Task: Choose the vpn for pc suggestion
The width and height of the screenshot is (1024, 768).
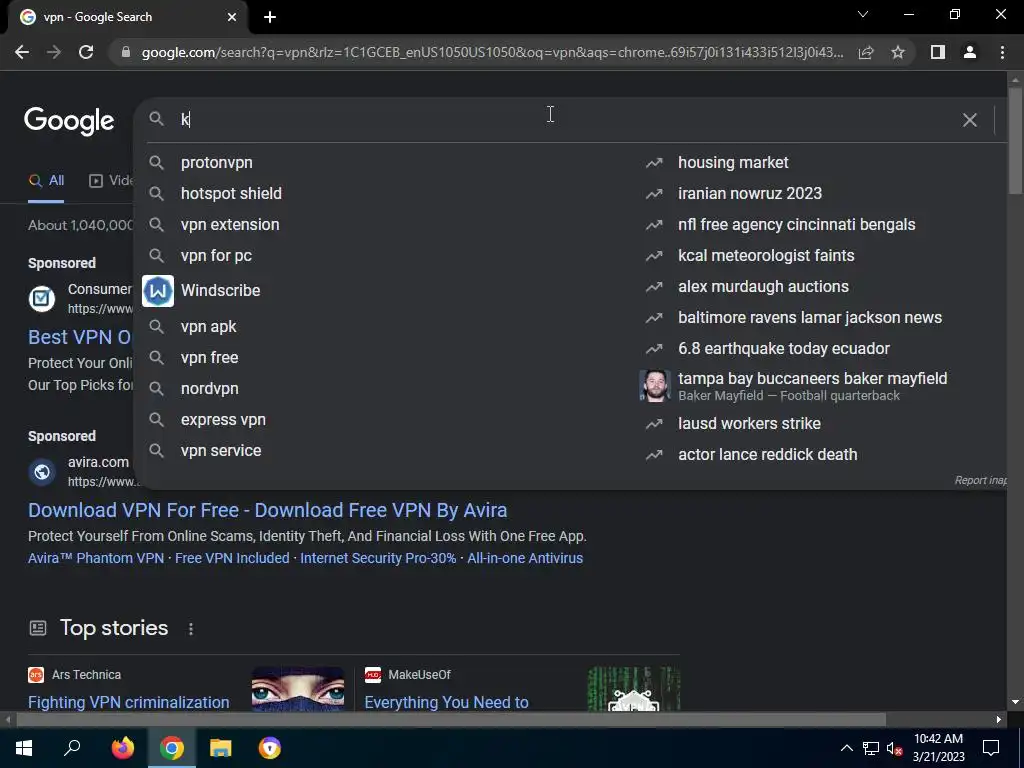Action: click(216, 255)
